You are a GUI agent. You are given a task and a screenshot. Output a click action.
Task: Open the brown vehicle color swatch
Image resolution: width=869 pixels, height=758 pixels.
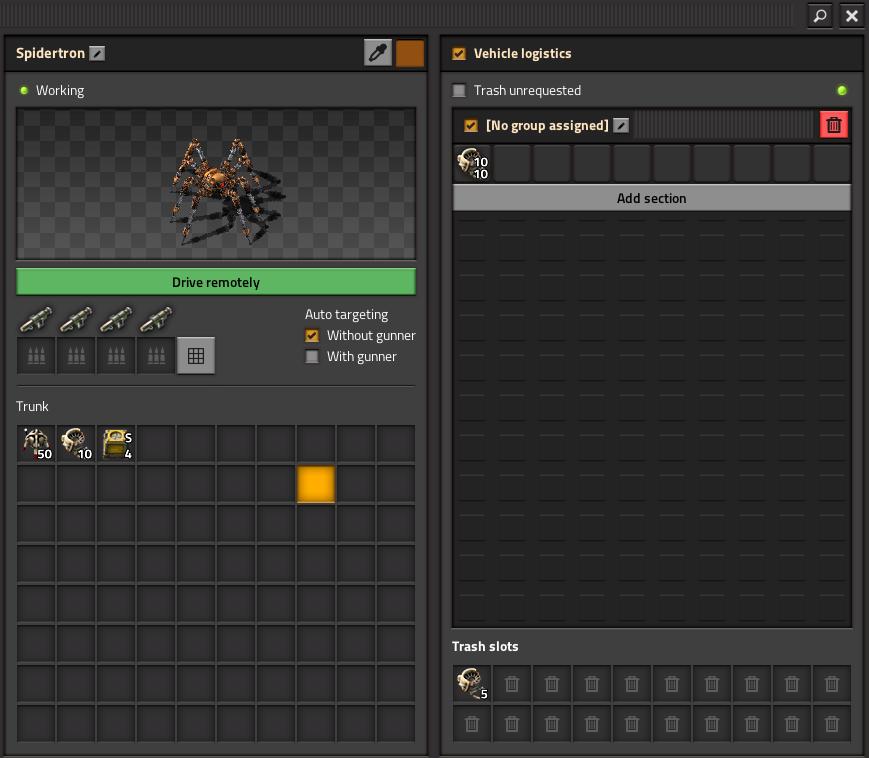(410, 53)
